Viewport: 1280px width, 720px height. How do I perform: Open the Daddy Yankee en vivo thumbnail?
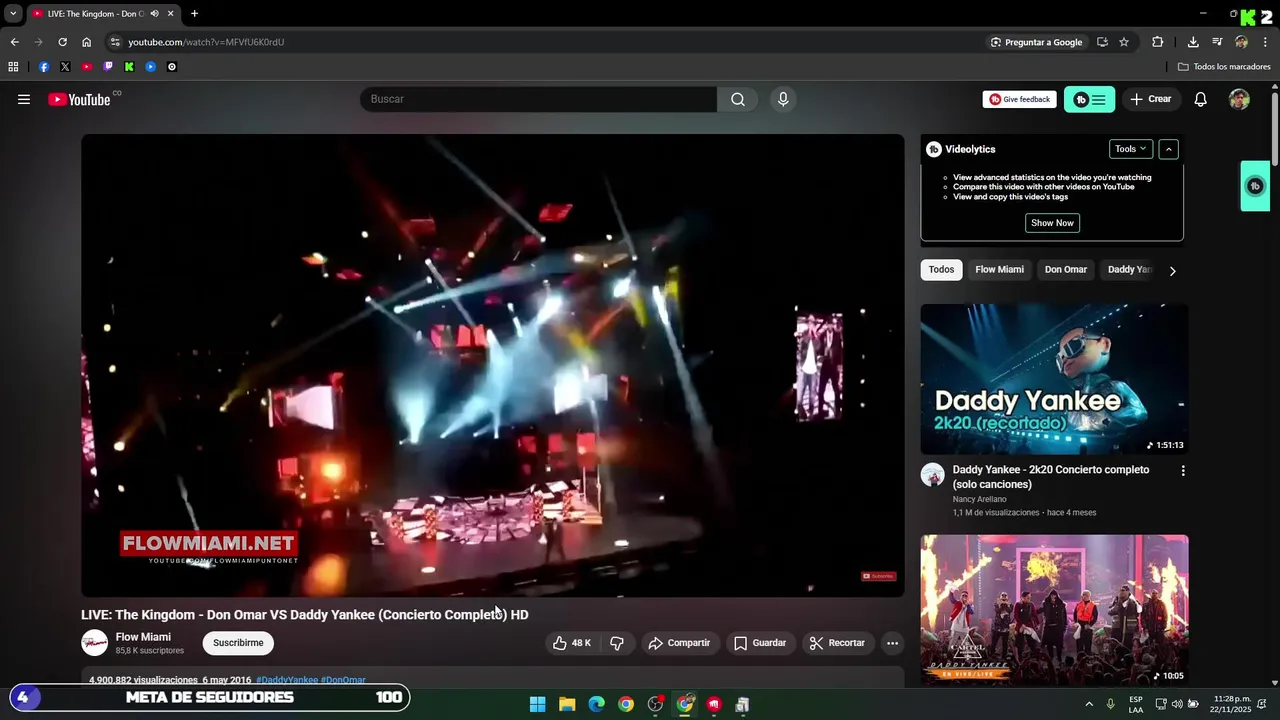click(1054, 610)
